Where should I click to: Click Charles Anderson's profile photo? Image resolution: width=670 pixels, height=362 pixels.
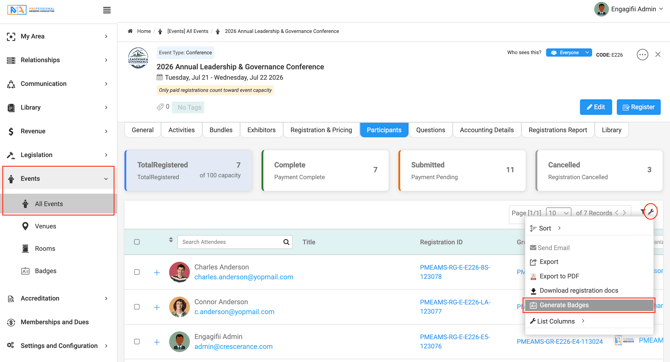179,272
